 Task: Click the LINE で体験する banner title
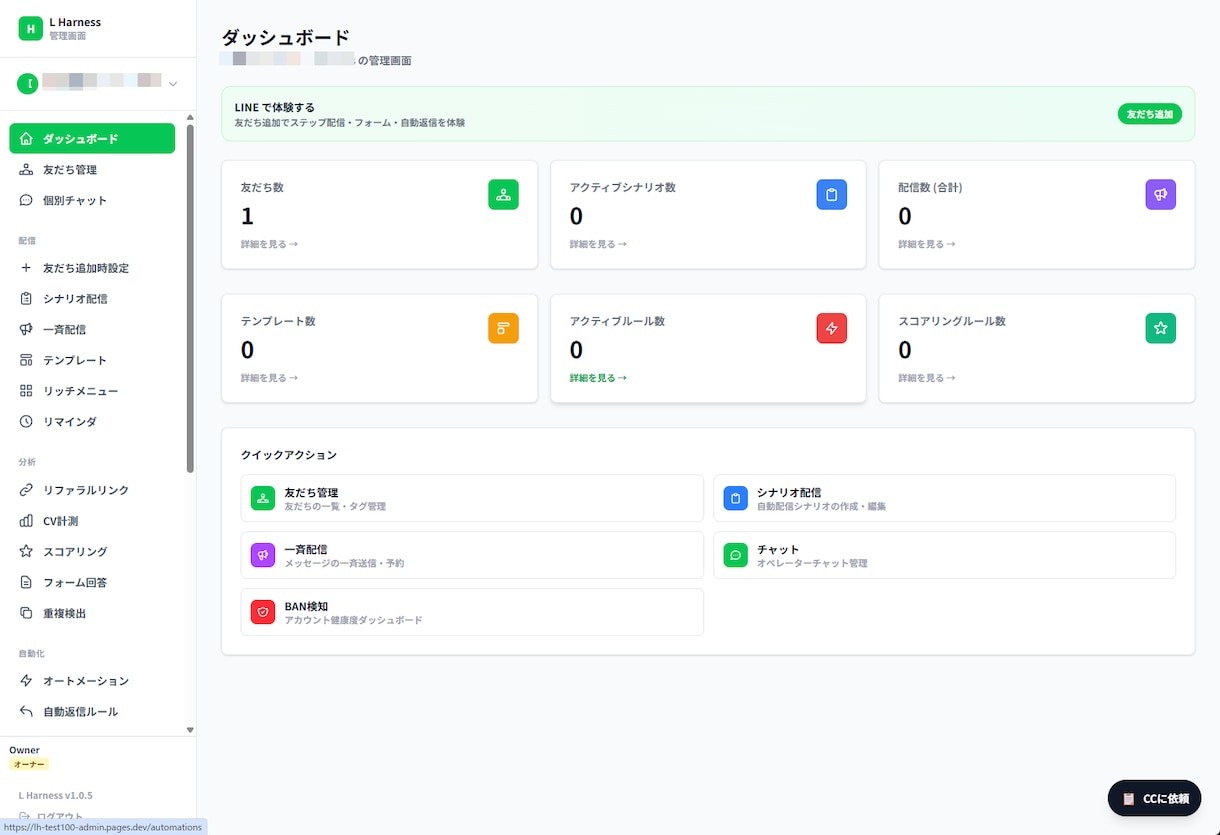pyautogui.click(x=275, y=107)
